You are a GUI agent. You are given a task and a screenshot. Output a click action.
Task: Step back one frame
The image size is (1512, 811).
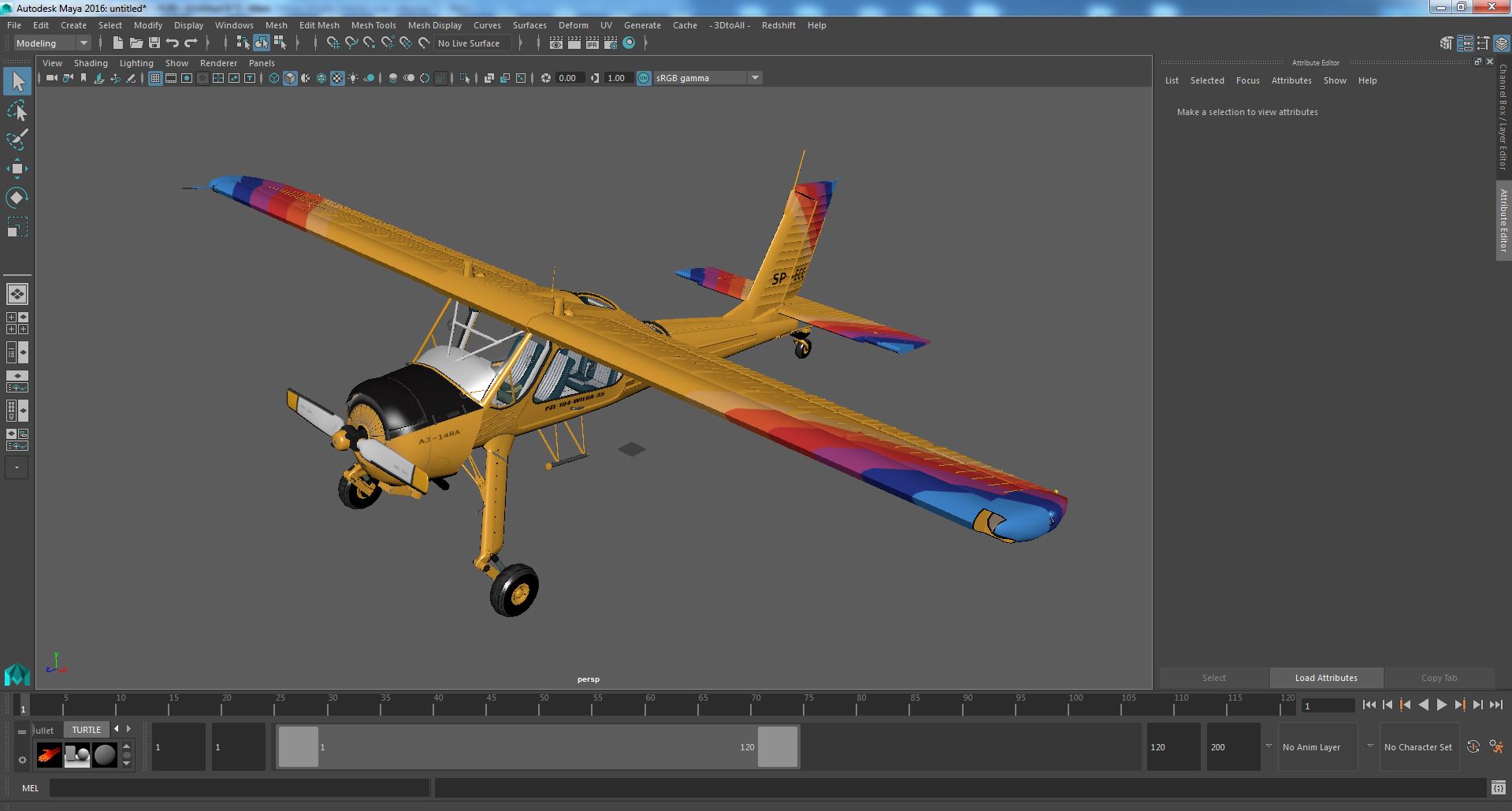[x=1388, y=705]
